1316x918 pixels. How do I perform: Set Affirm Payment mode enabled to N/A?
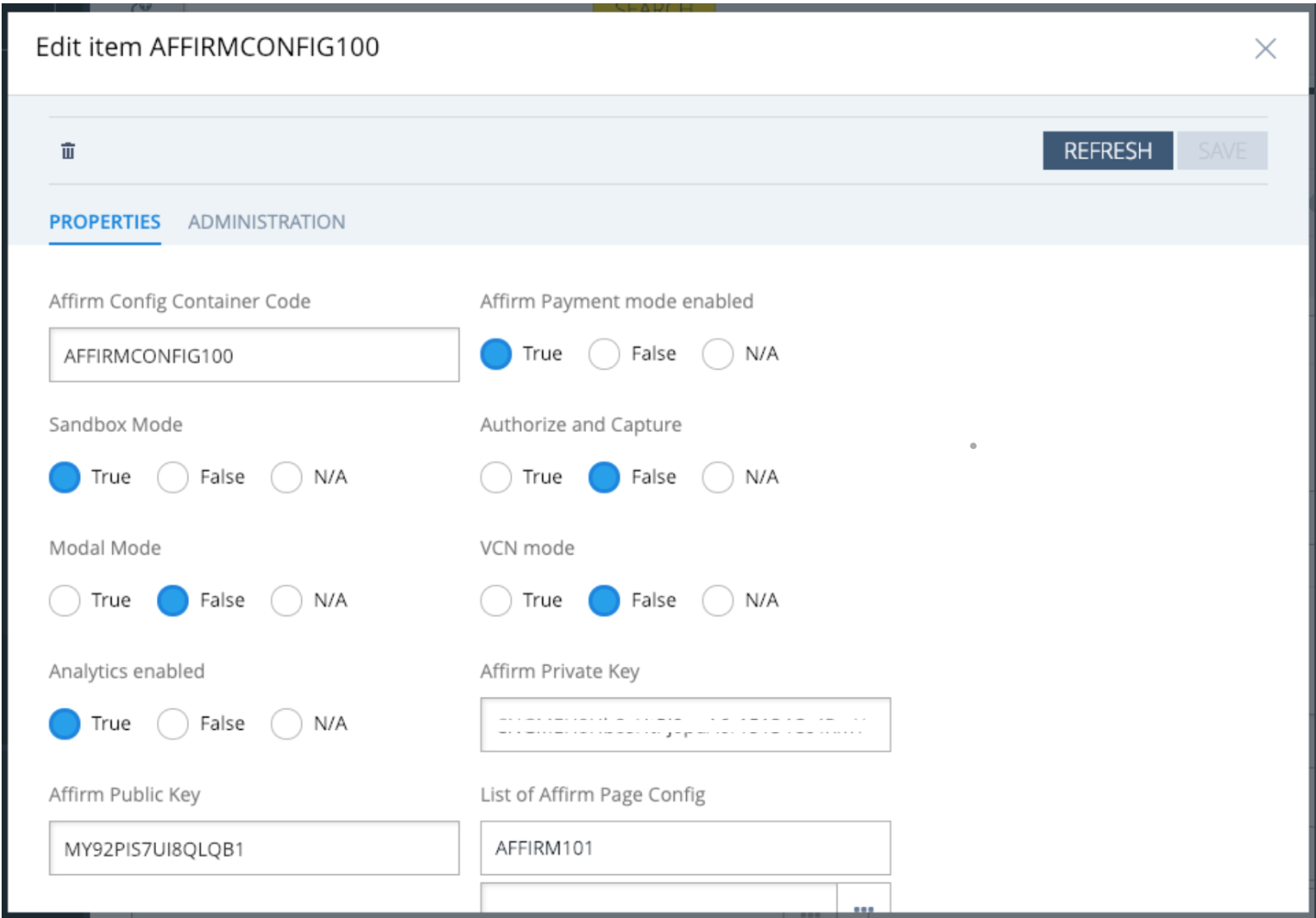click(717, 354)
